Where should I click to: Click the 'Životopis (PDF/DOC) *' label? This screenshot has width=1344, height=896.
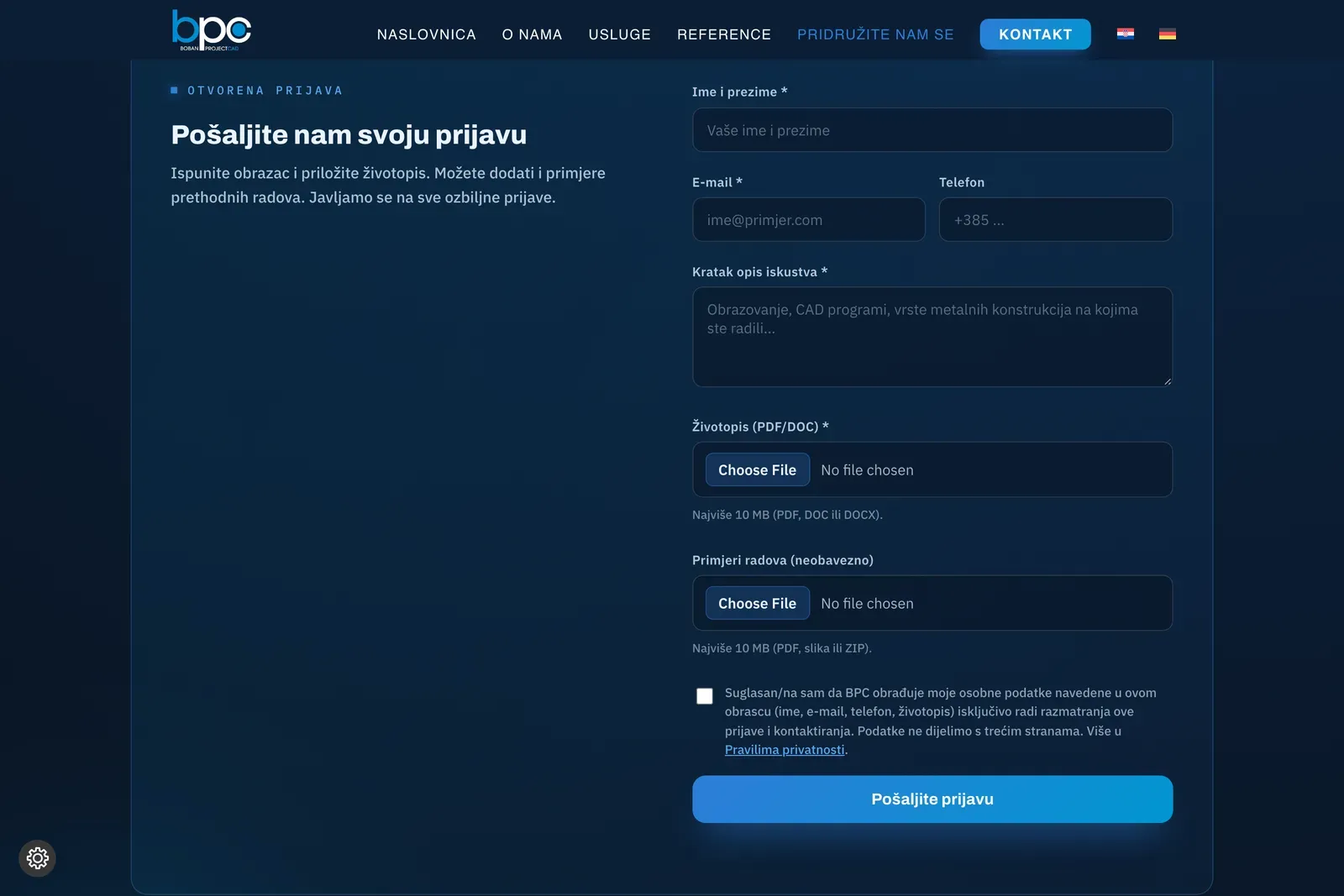point(760,427)
